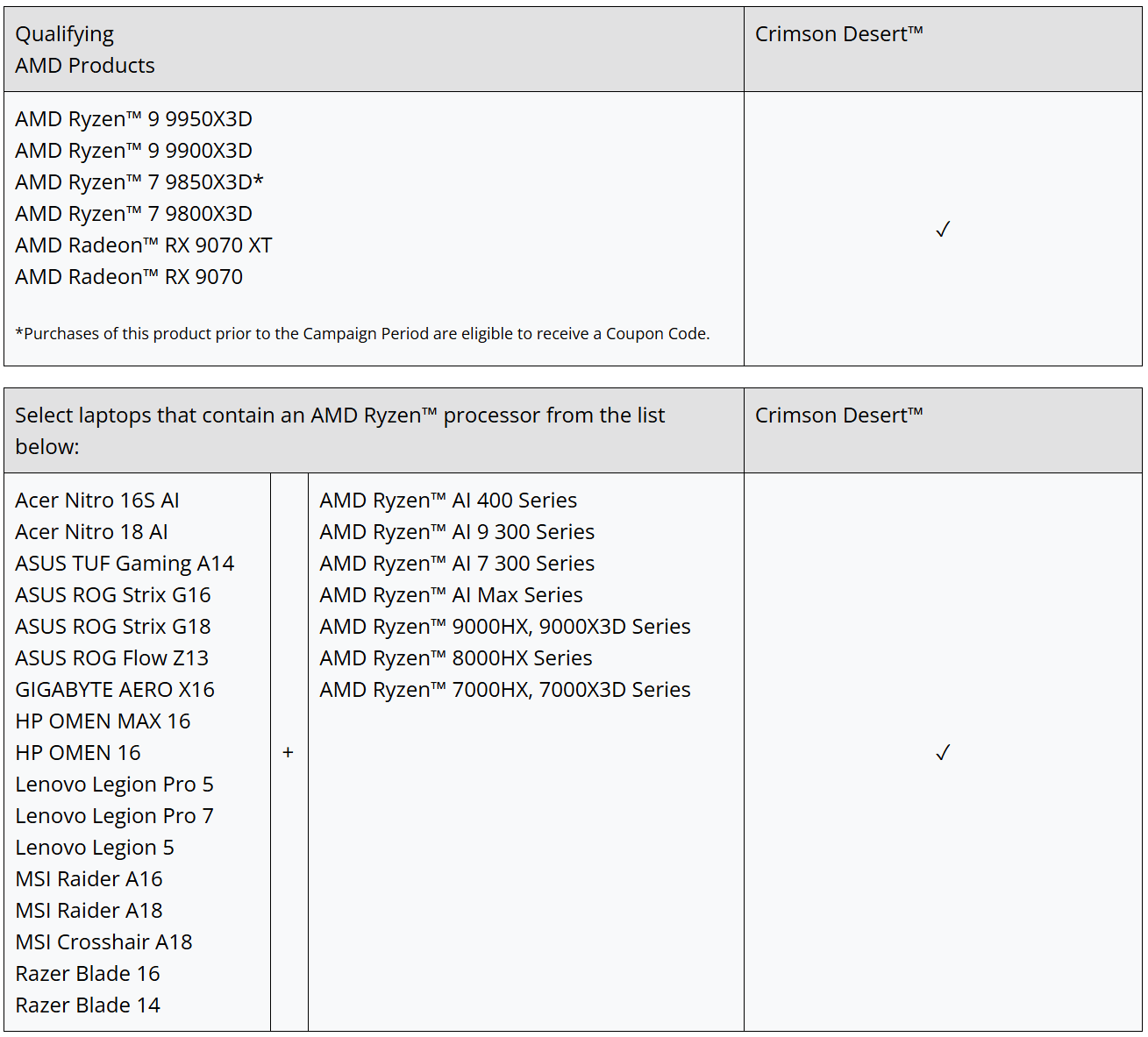Click the footnote about purchases before the Campaign Period
The image size is (1148, 1037).
pyautogui.click(x=362, y=334)
